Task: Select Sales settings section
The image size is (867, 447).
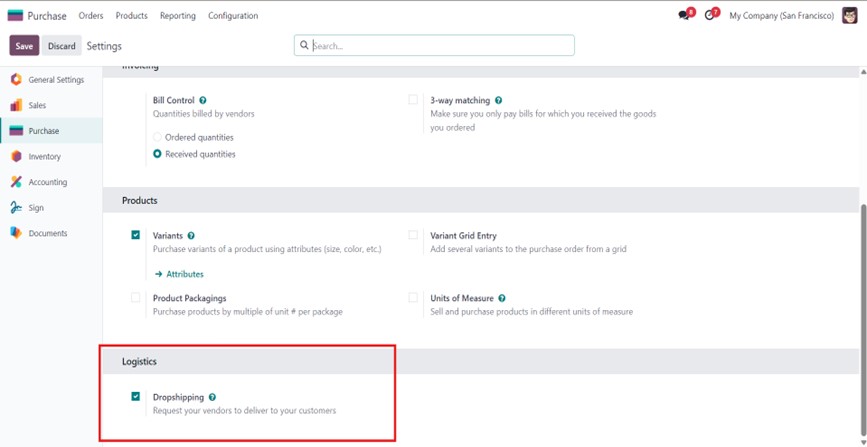Action: pyautogui.click(x=36, y=105)
